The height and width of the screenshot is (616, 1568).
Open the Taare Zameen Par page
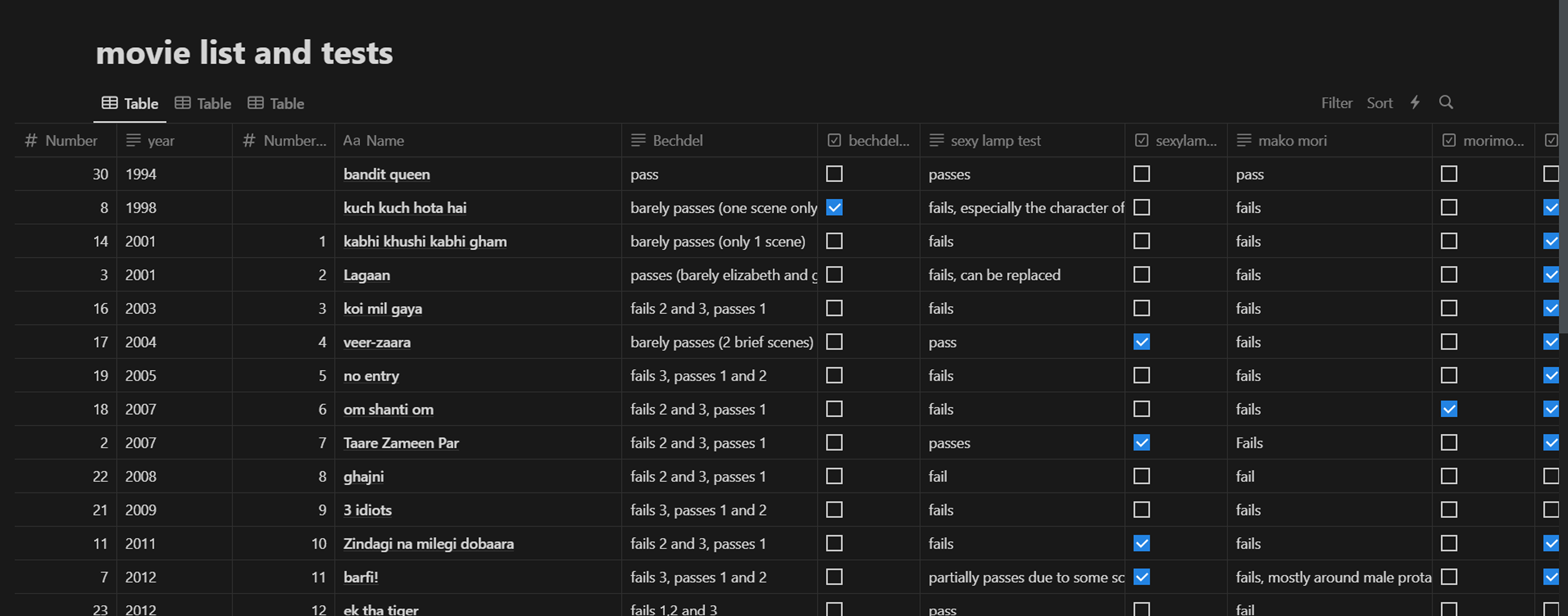click(400, 443)
